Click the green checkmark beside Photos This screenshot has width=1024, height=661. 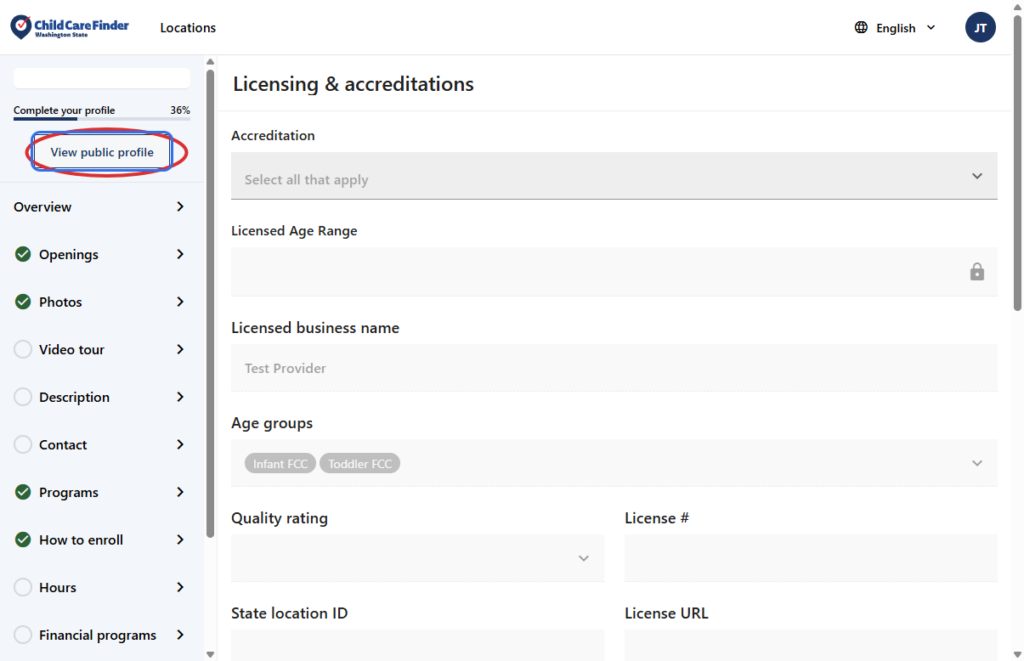point(23,302)
